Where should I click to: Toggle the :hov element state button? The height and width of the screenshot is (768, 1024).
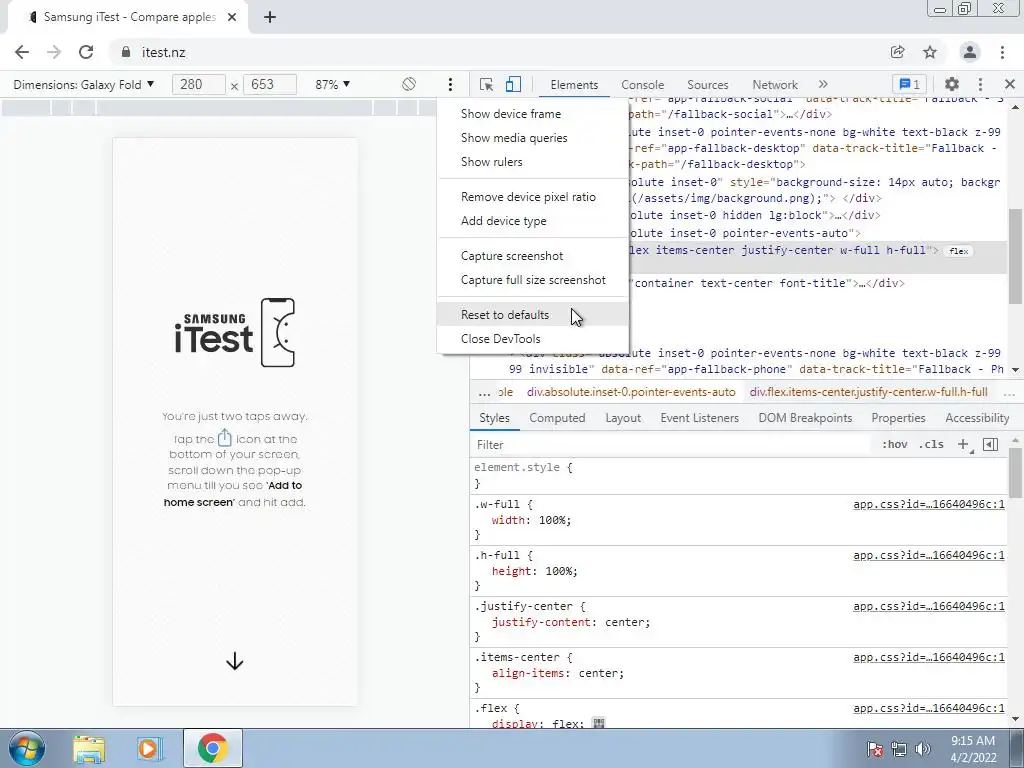[895, 445]
